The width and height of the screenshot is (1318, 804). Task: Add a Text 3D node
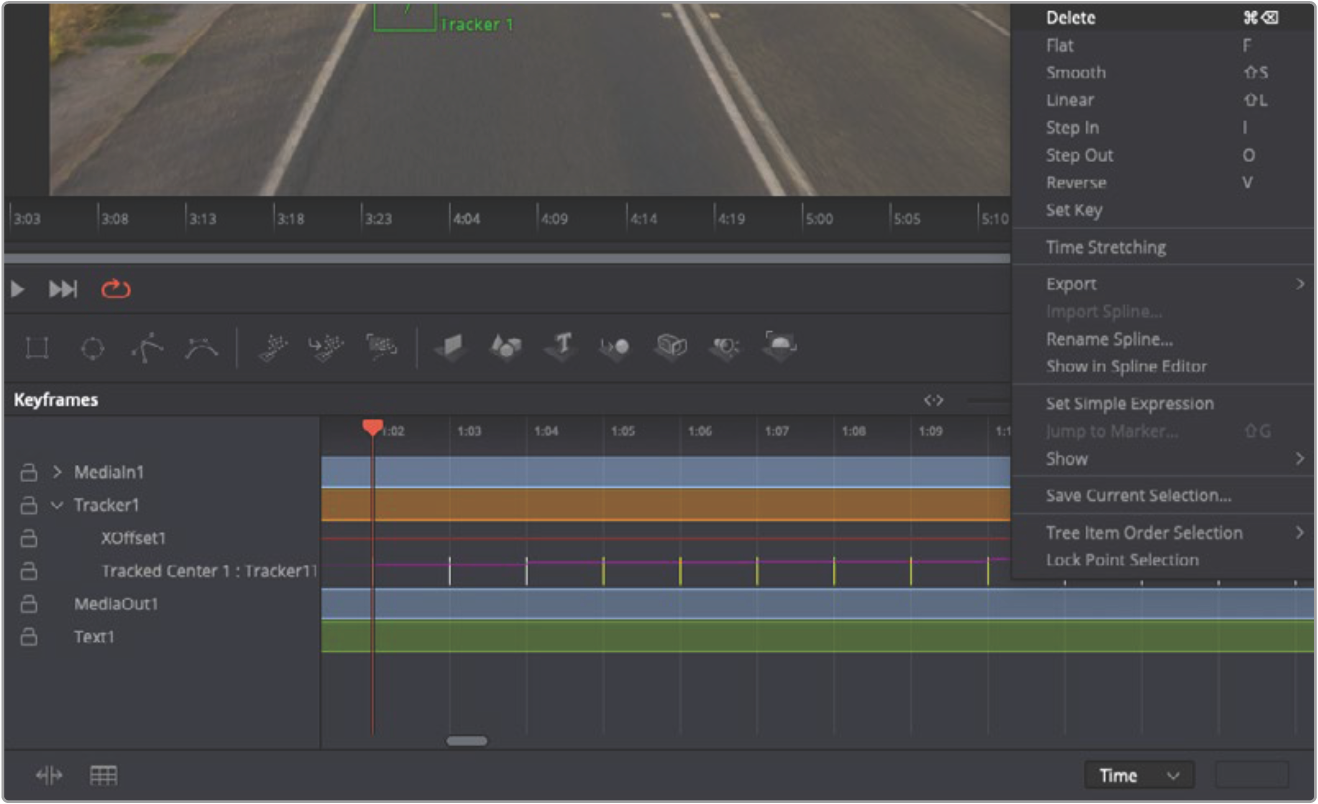[x=562, y=346]
